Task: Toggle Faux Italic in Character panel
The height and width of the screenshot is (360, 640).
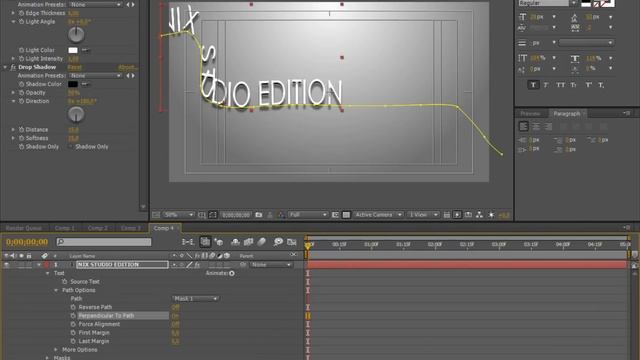Action: pyautogui.click(x=546, y=85)
